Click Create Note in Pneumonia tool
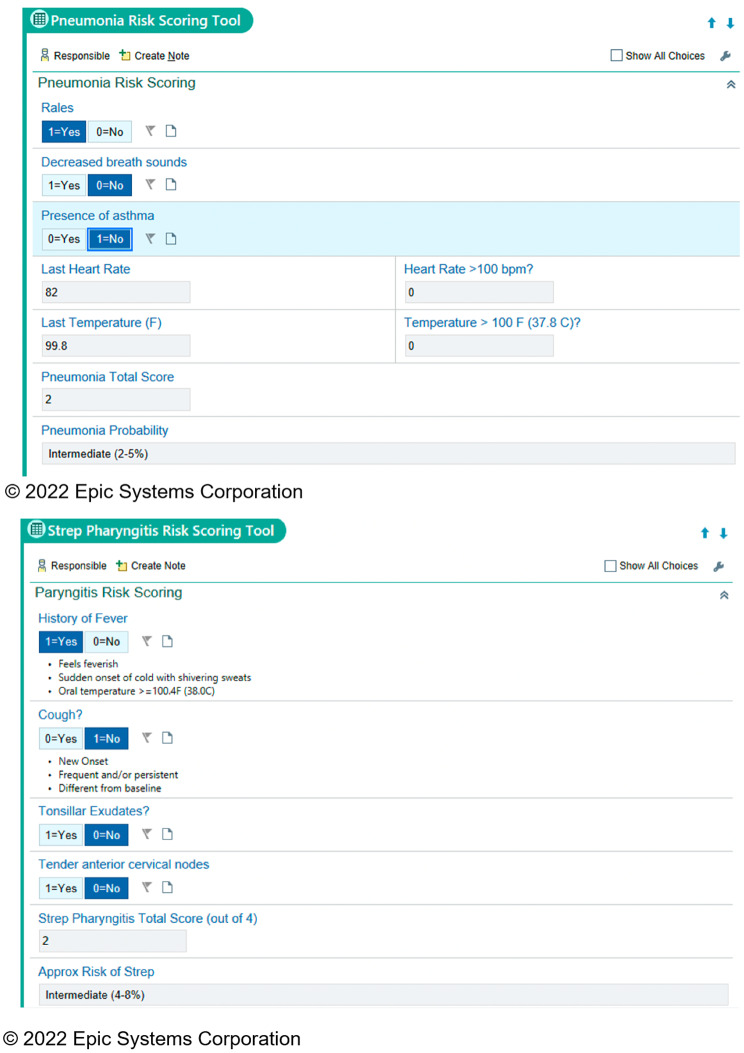 [x=154, y=56]
